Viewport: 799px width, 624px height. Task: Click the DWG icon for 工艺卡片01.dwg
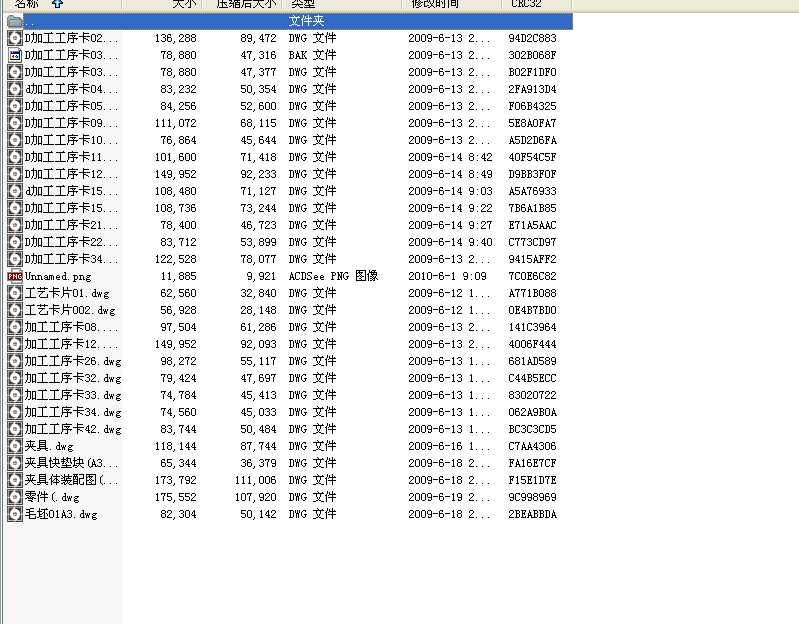[15, 293]
